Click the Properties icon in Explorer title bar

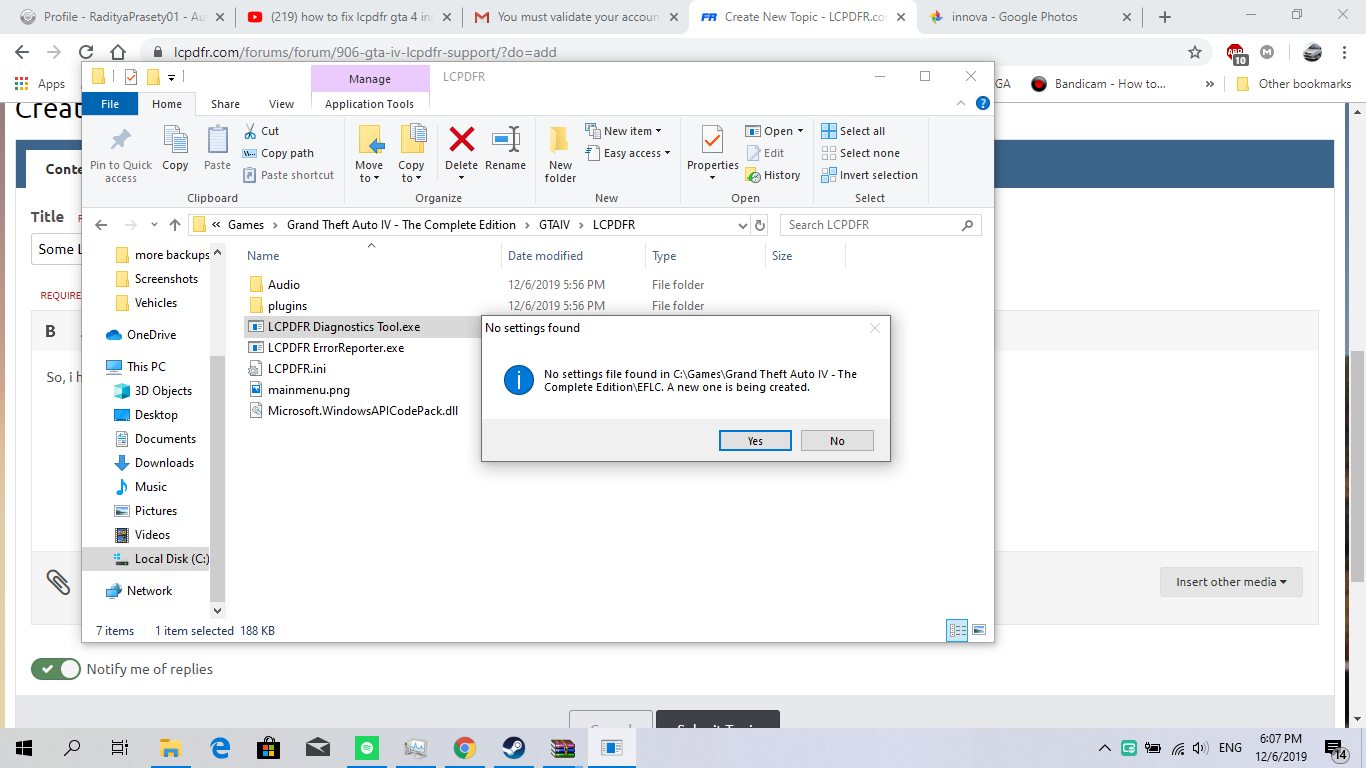[x=130, y=77]
